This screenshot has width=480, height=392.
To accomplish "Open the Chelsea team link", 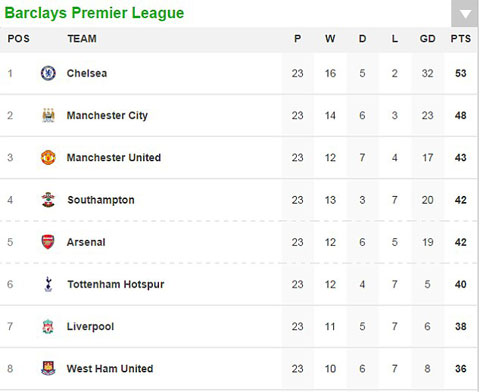I will click(x=87, y=73).
